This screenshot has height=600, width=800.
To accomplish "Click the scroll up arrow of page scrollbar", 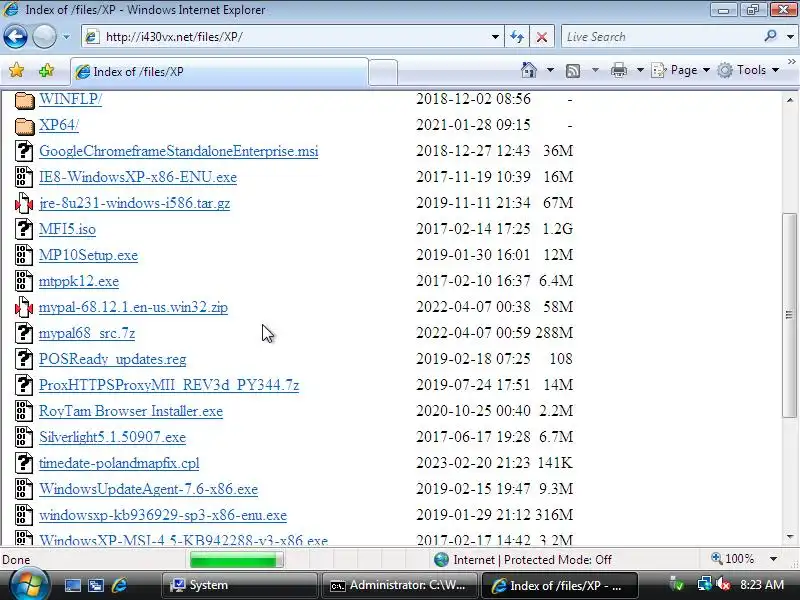I will pyautogui.click(x=790, y=100).
